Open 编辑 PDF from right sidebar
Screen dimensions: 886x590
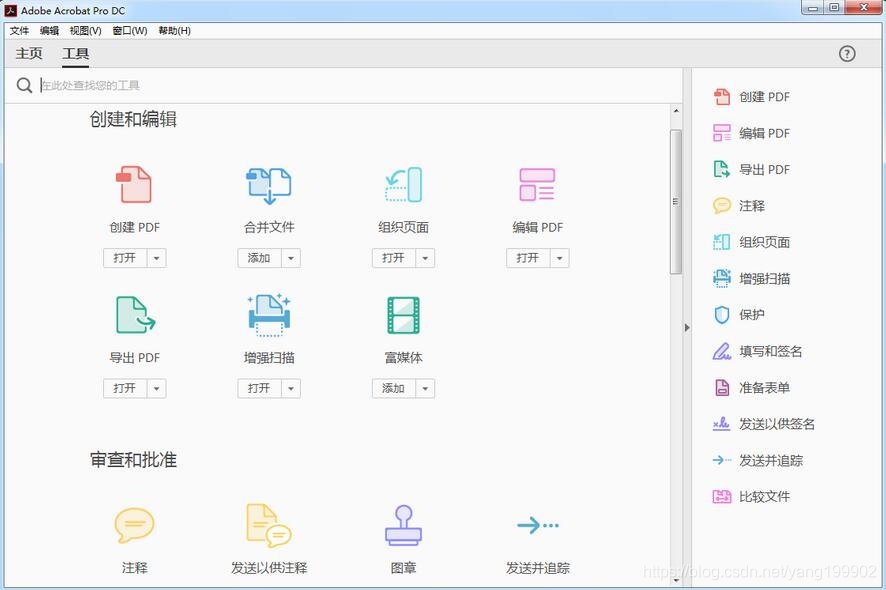tap(752, 133)
